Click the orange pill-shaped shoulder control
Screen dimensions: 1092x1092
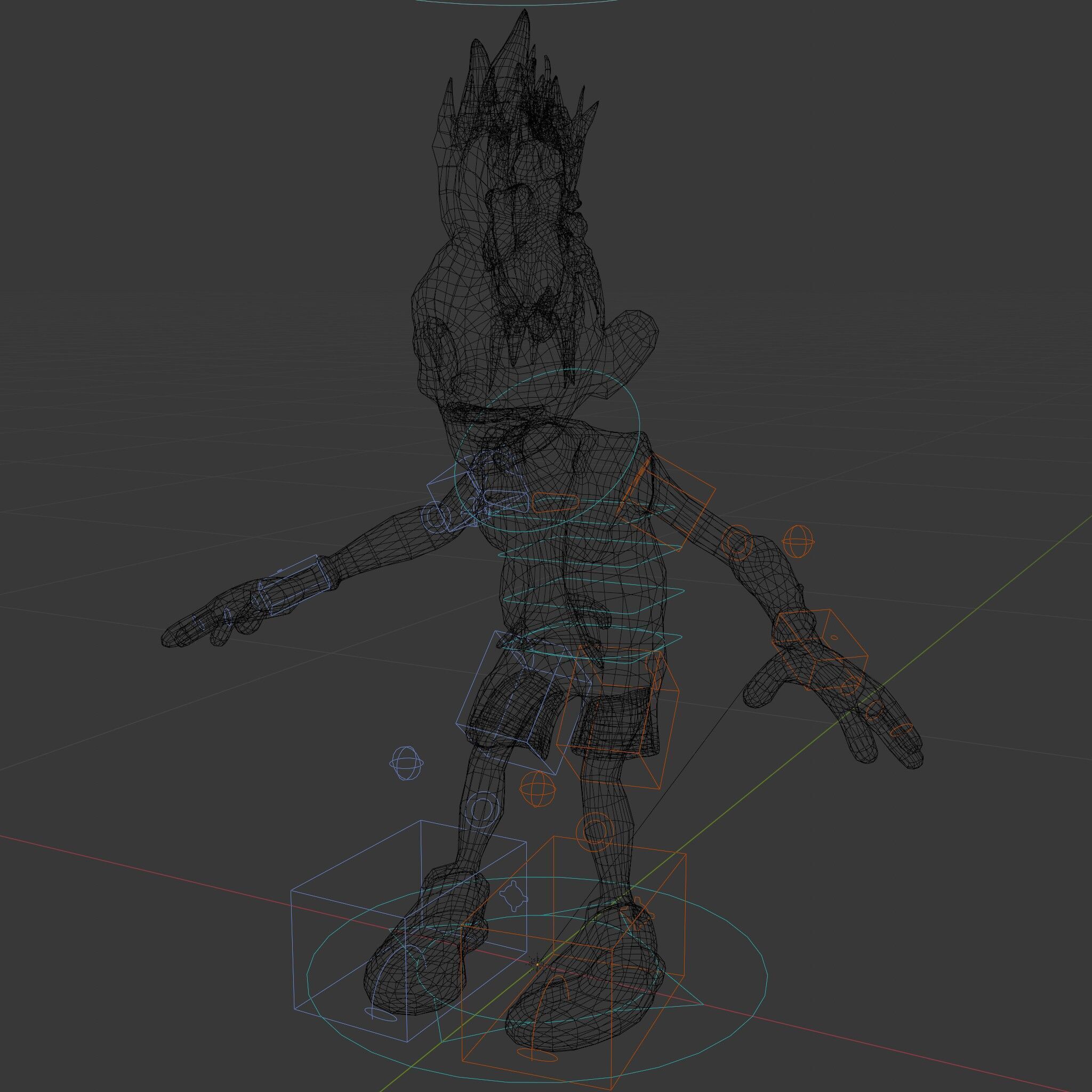[556, 502]
